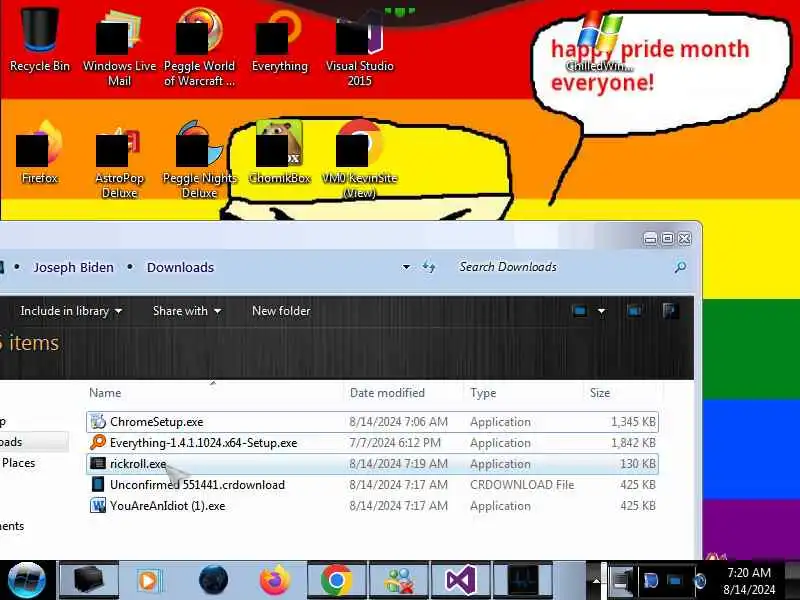The image size is (800, 600).
Task: Open the ChomikBox desktop shortcut
Action: (x=280, y=152)
